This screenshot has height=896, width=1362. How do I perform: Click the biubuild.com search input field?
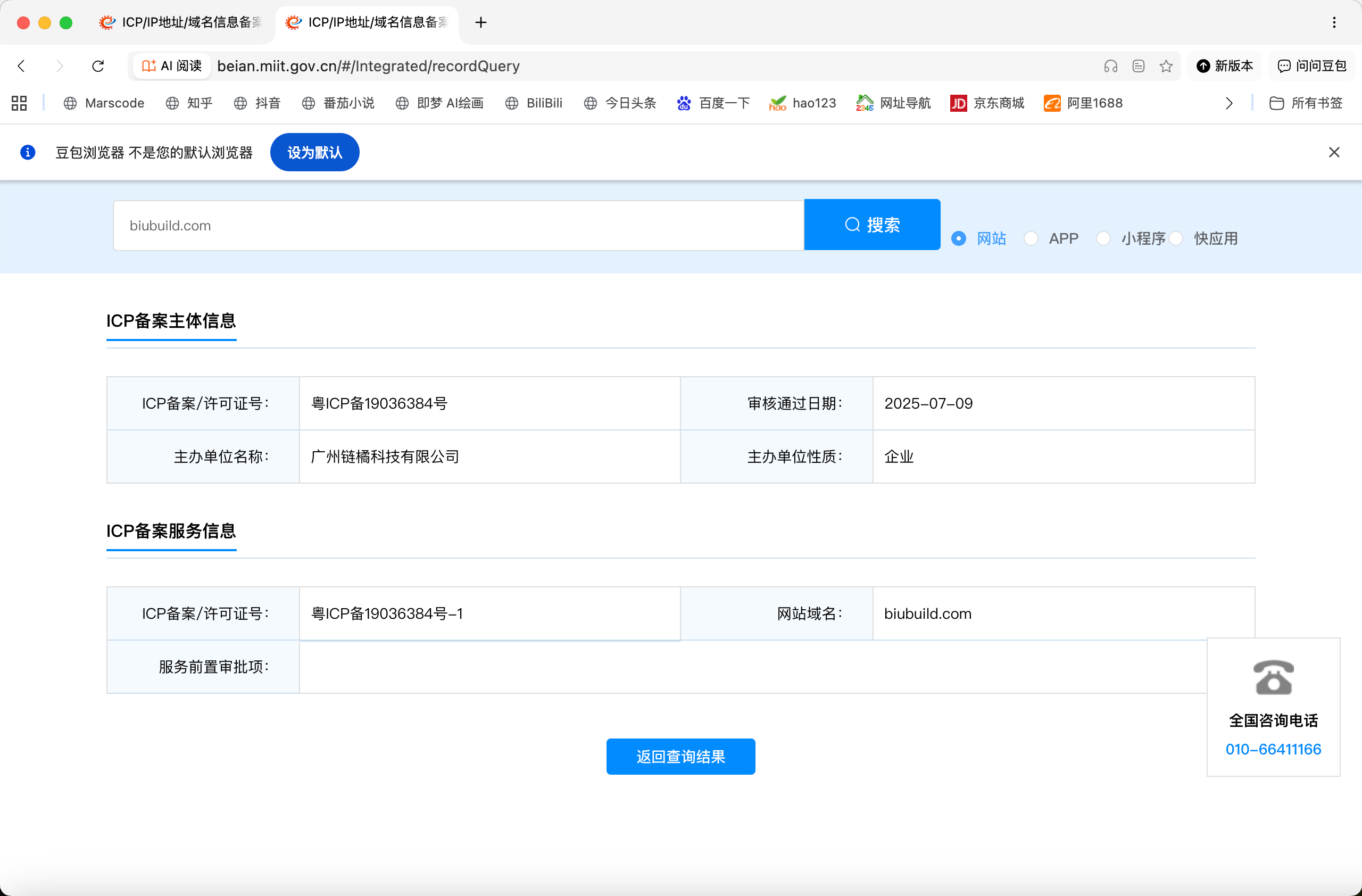pyautogui.click(x=458, y=225)
